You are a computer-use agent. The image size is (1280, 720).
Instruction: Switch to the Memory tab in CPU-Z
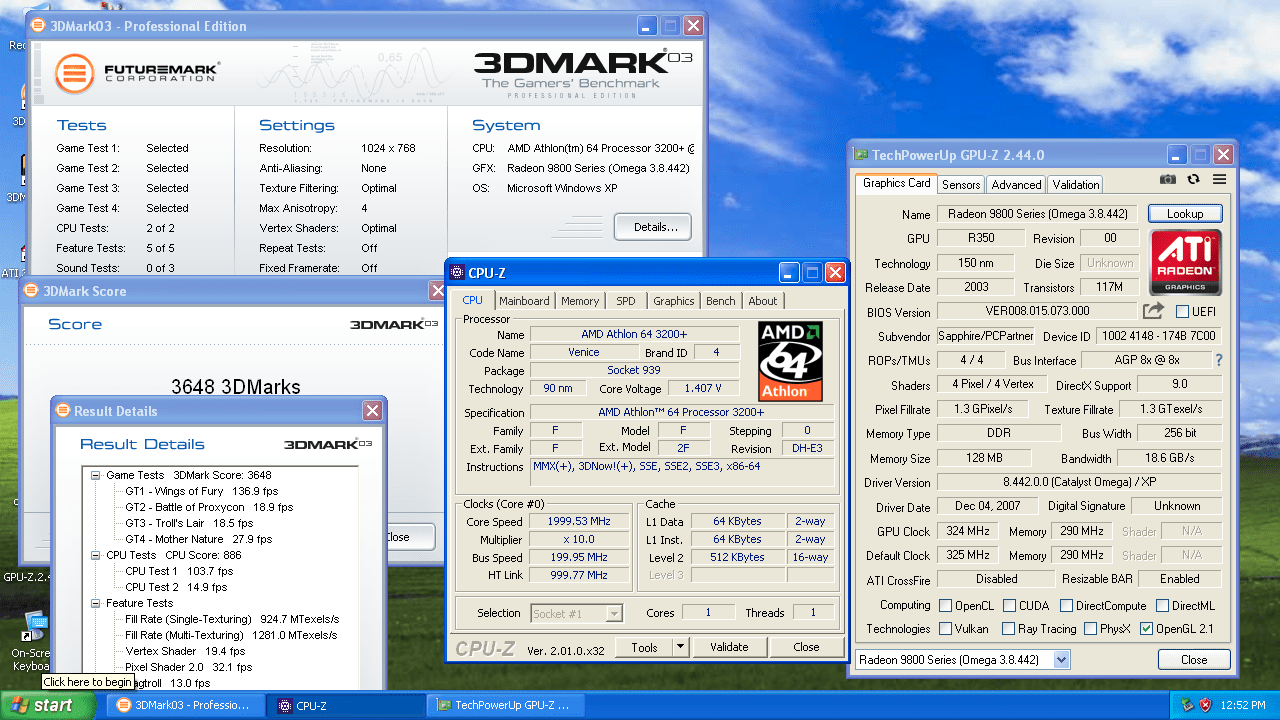pyautogui.click(x=580, y=301)
